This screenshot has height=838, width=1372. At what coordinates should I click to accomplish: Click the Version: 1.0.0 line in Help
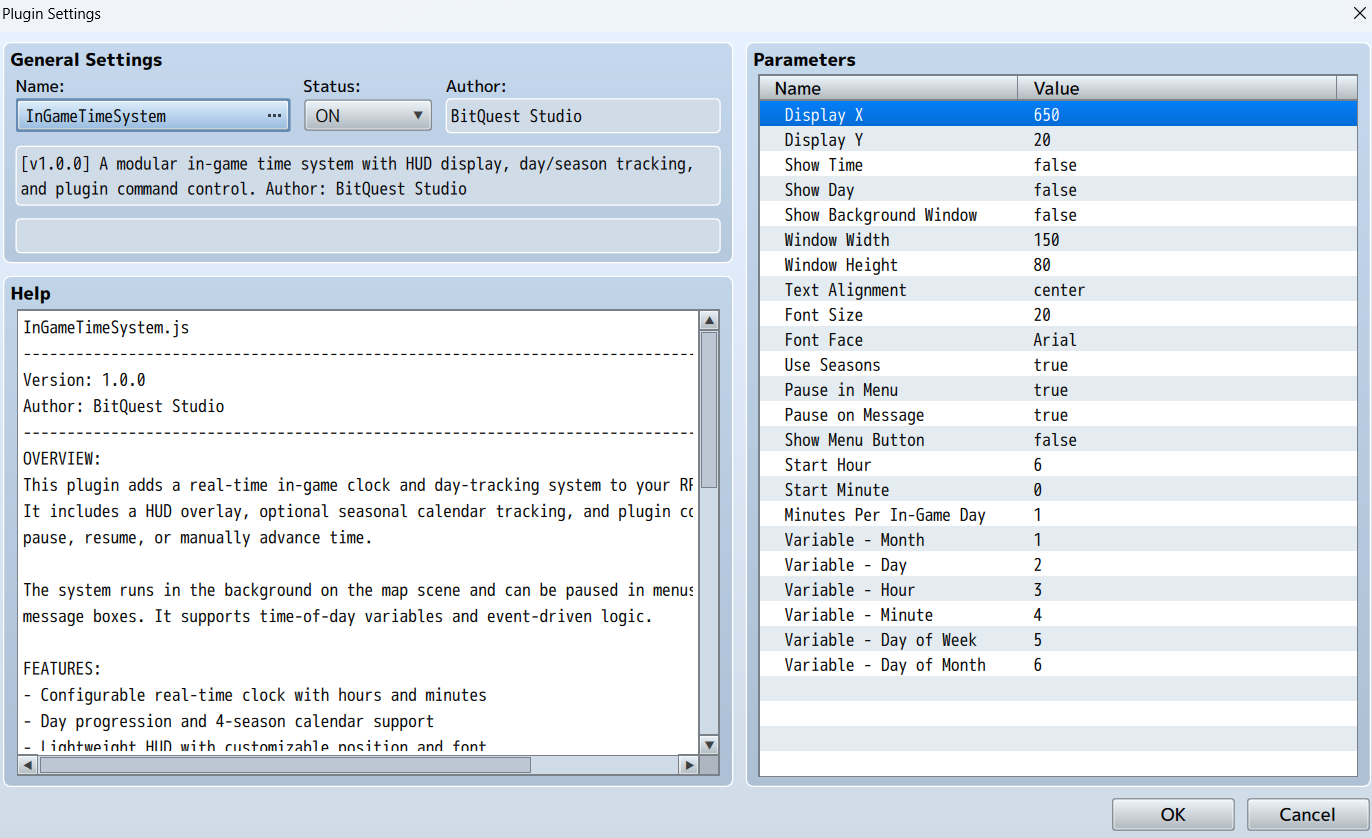coord(84,380)
